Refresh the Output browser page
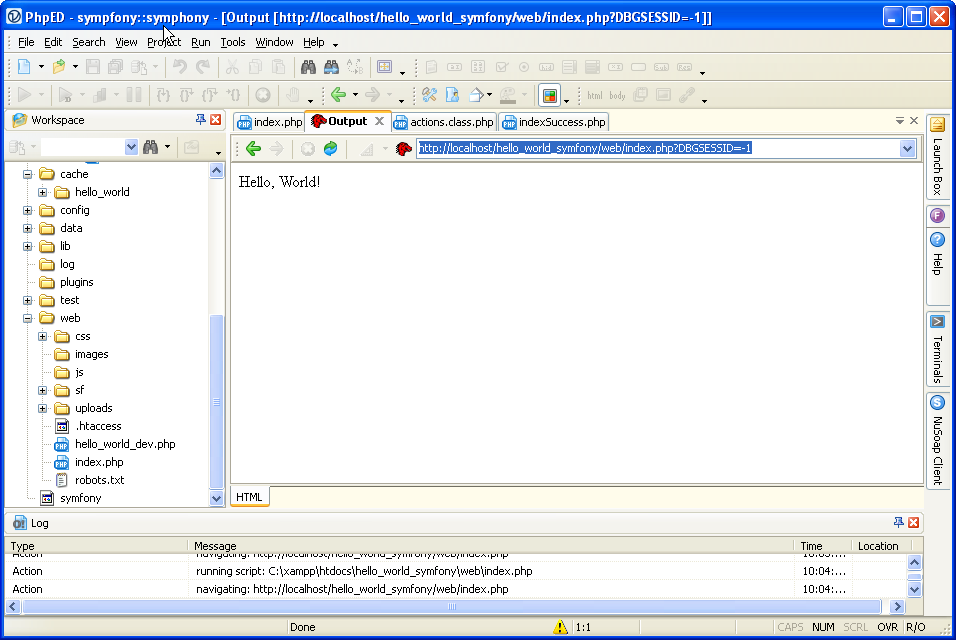 point(330,149)
